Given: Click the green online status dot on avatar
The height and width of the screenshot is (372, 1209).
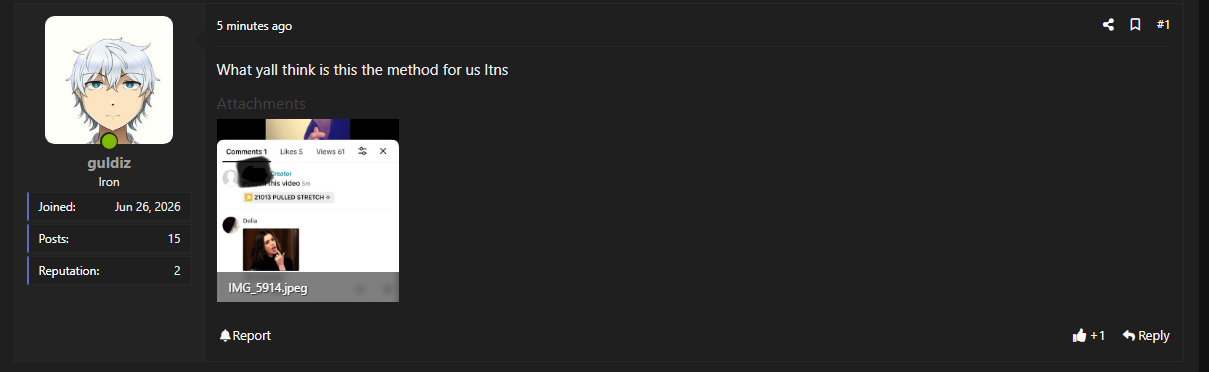Looking at the screenshot, I should coord(109,142).
